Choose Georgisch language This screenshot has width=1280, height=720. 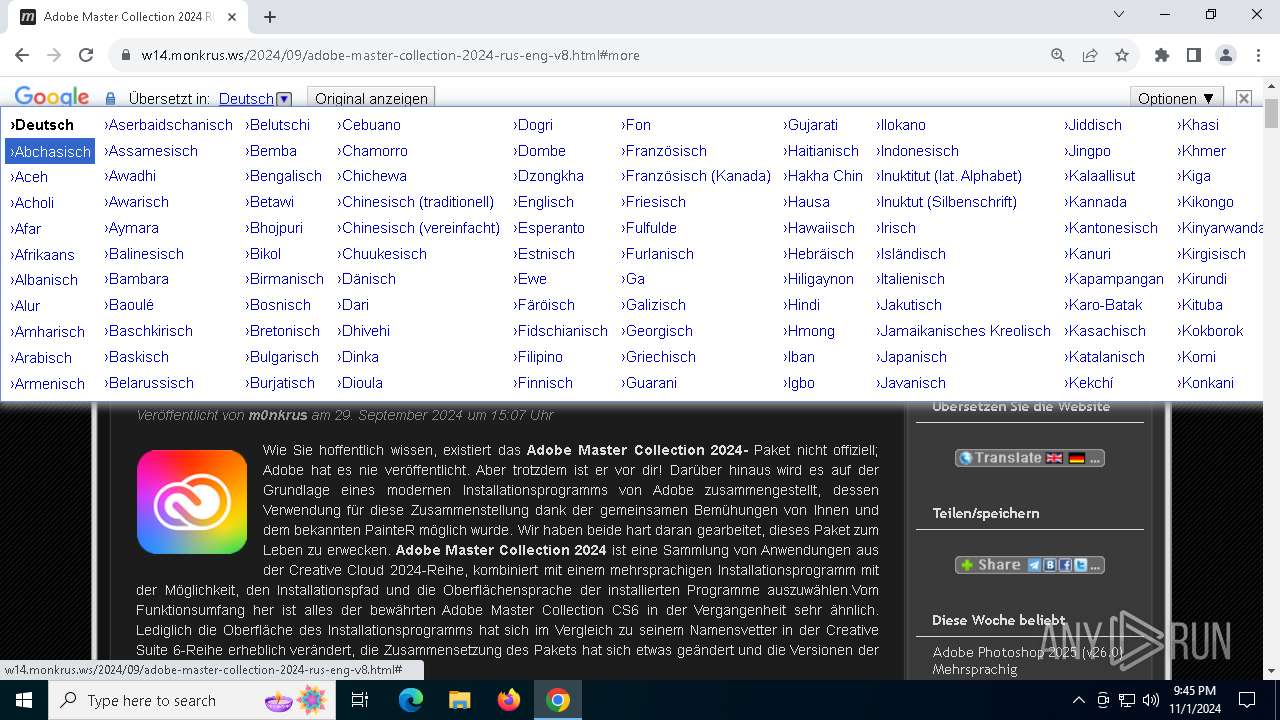(657, 331)
